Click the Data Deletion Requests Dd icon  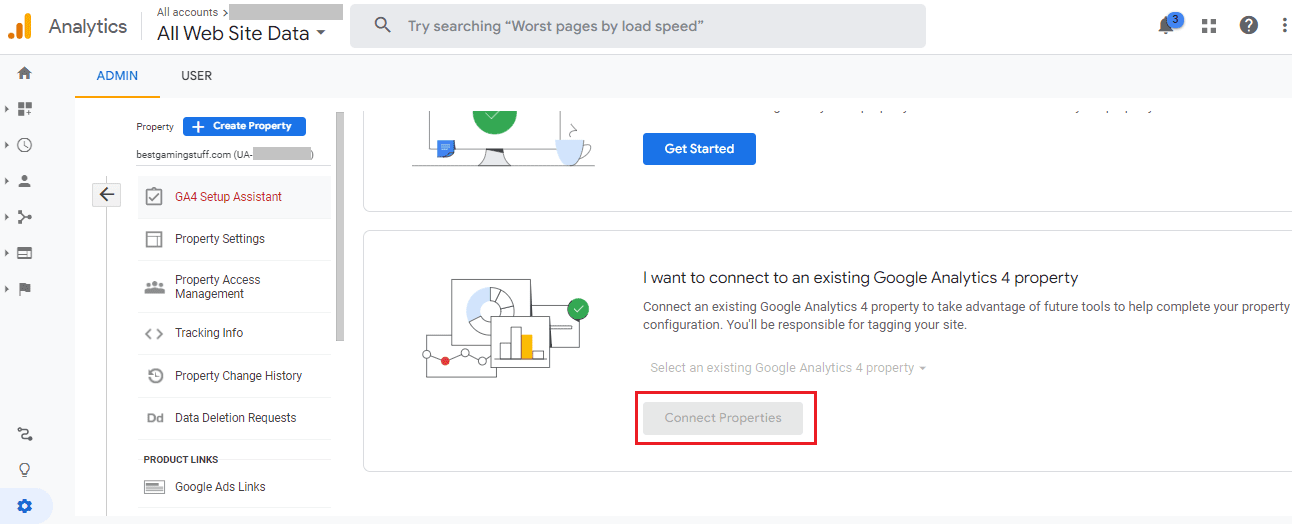[x=155, y=418]
